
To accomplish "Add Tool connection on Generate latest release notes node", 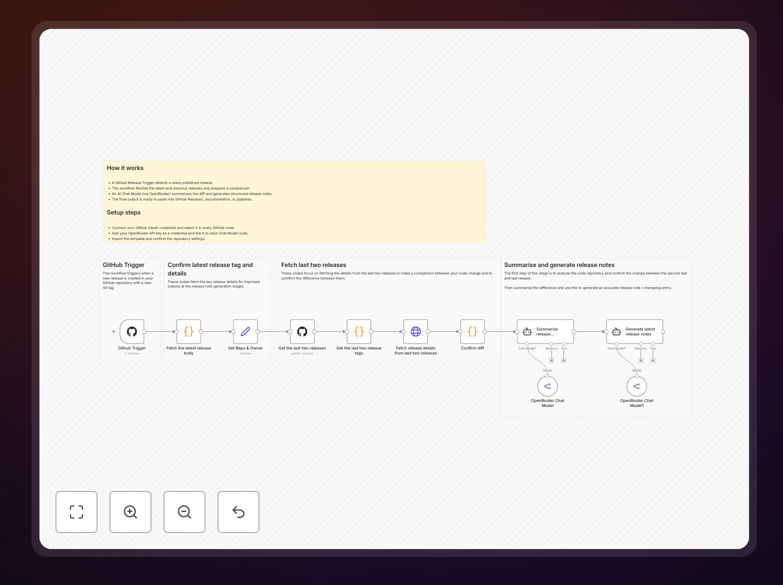I will pyautogui.click(x=653, y=360).
